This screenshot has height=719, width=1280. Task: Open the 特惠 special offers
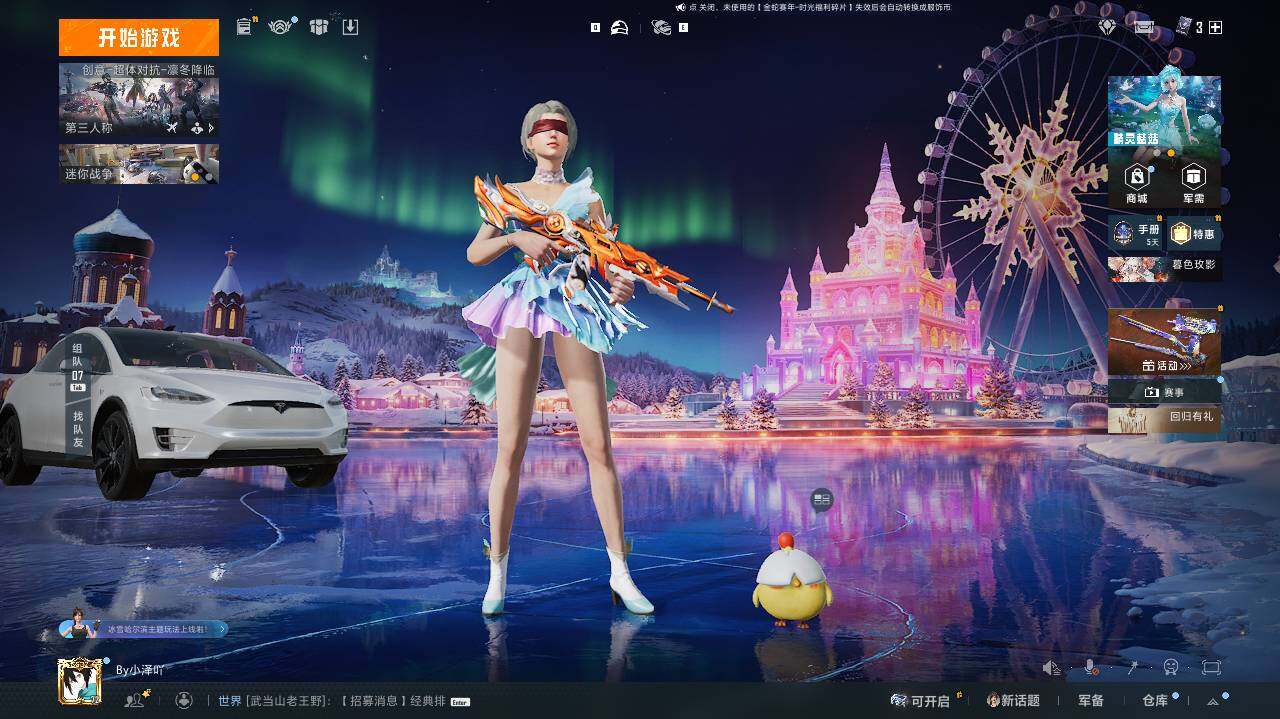click(1194, 234)
